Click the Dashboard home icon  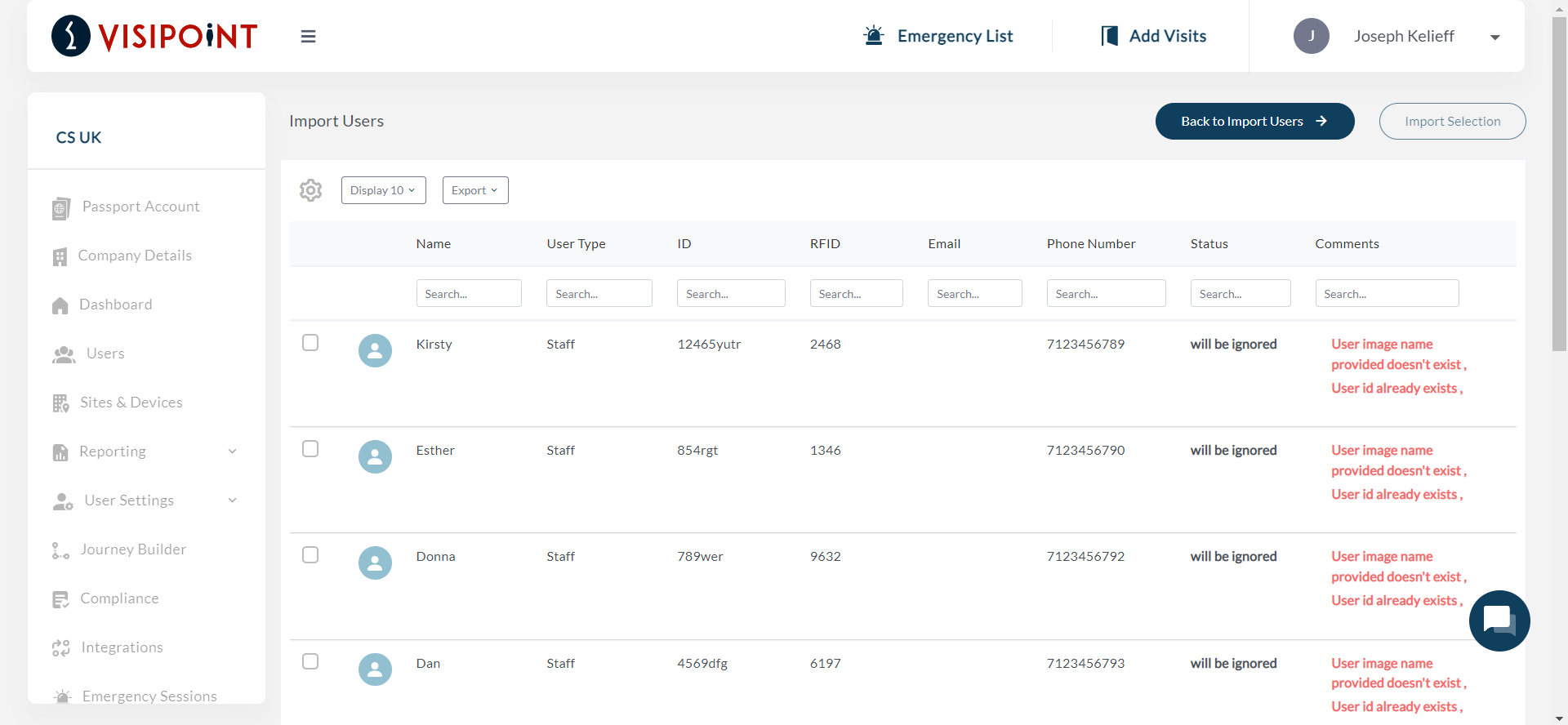(x=60, y=305)
